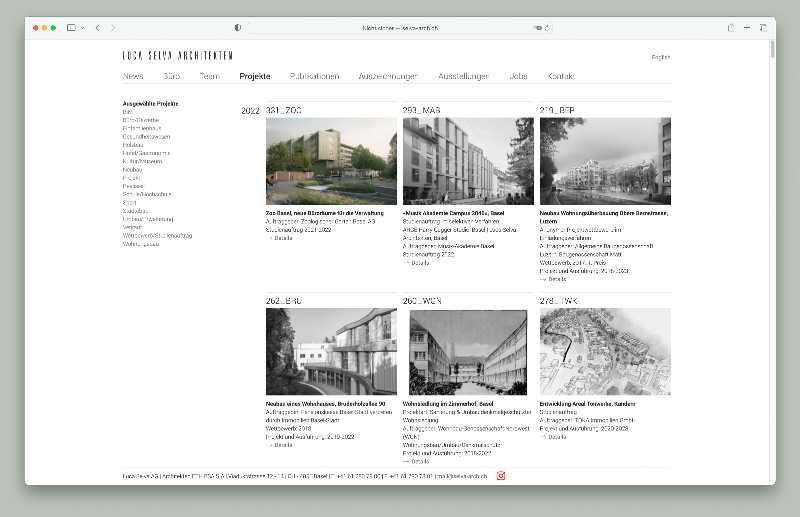Go to the Auszeichnungen page

388,76
